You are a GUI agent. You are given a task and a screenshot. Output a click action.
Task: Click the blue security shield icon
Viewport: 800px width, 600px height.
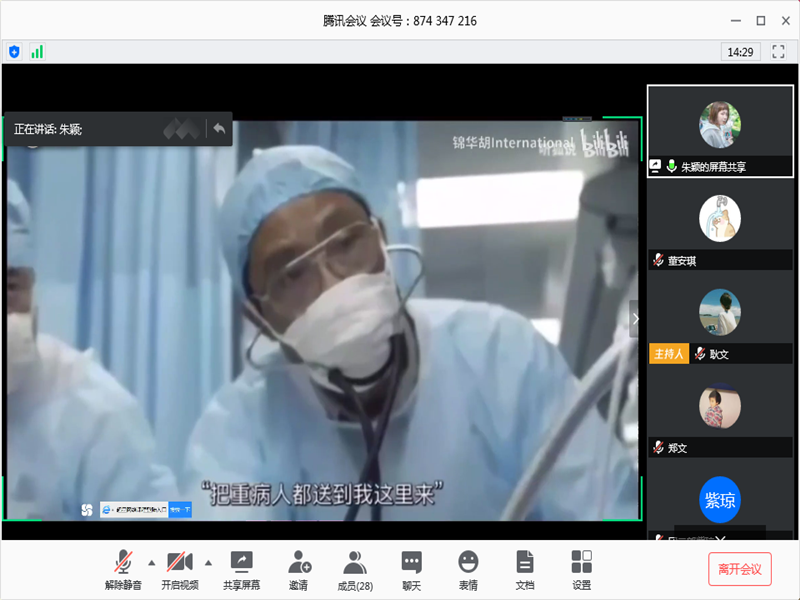(x=14, y=52)
